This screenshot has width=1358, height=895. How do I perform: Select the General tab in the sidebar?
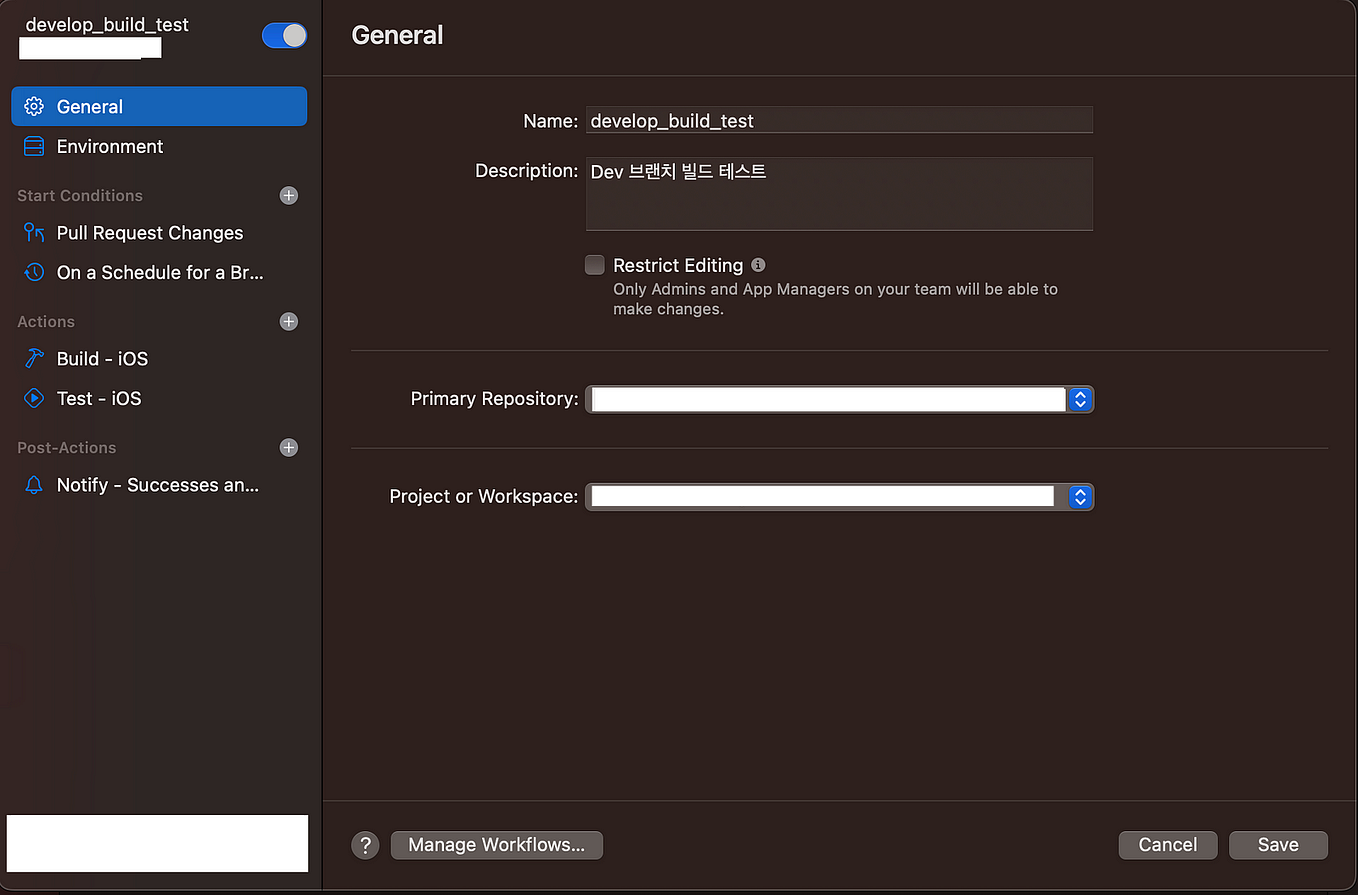click(x=90, y=106)
